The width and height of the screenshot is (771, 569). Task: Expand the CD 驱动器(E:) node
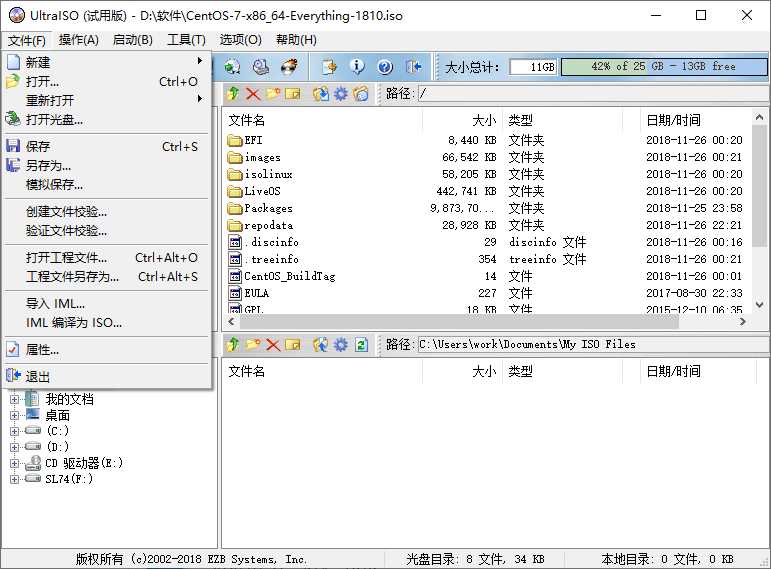pos(14,463)
